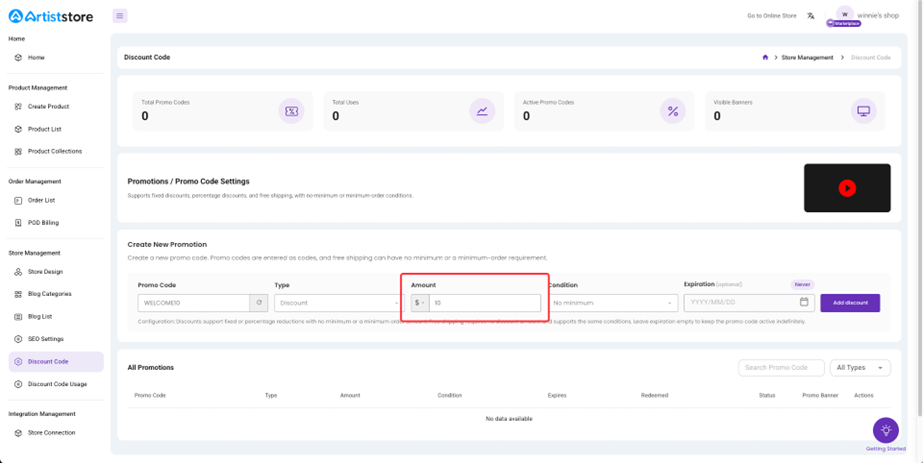Open Discount Code Usage menu item
This screenshot has height=463, width=923.
click(x=56, y=384)
